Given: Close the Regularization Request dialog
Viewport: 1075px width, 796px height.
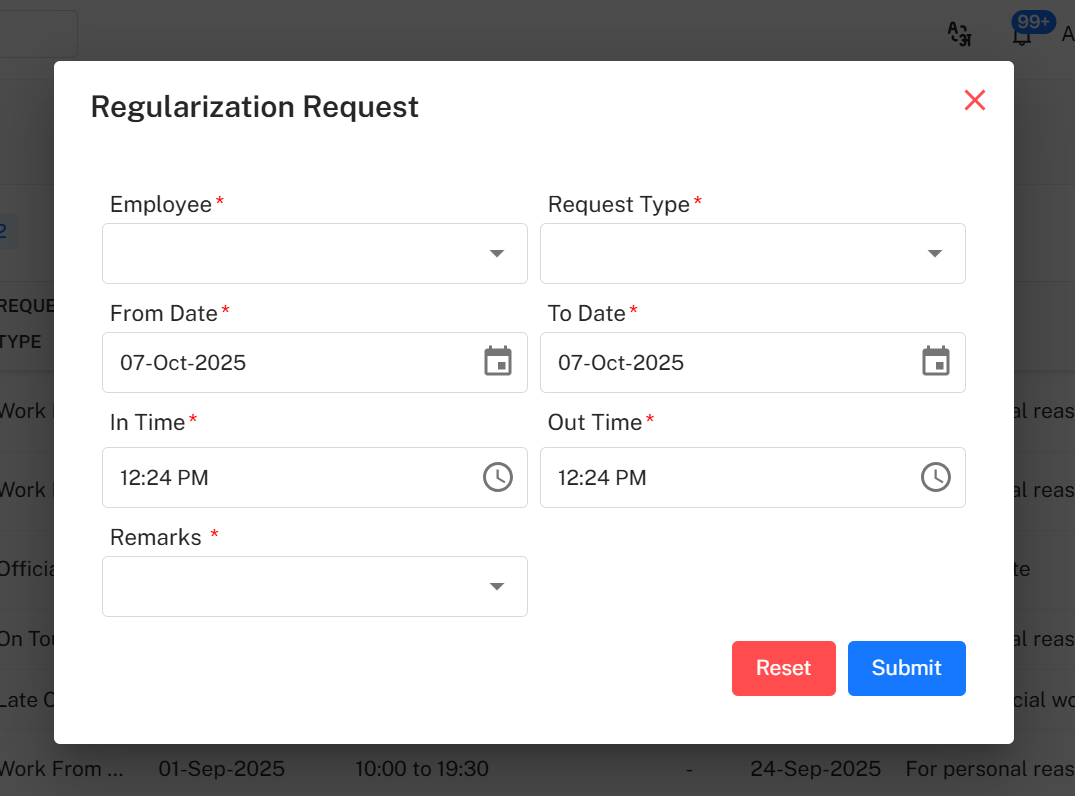Looking at the screenshot, I should (975, 100).
